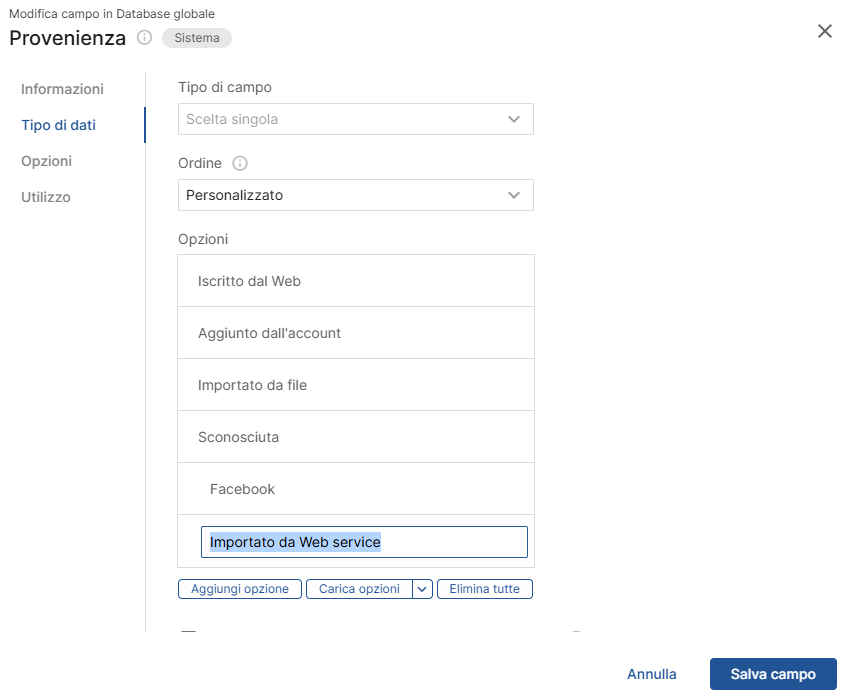Image resolution: width=848 pixels, height=696 pixels.
Task: Click the Aggiungi opzione button
Action: pyautogui.click(x=239, y=589)
